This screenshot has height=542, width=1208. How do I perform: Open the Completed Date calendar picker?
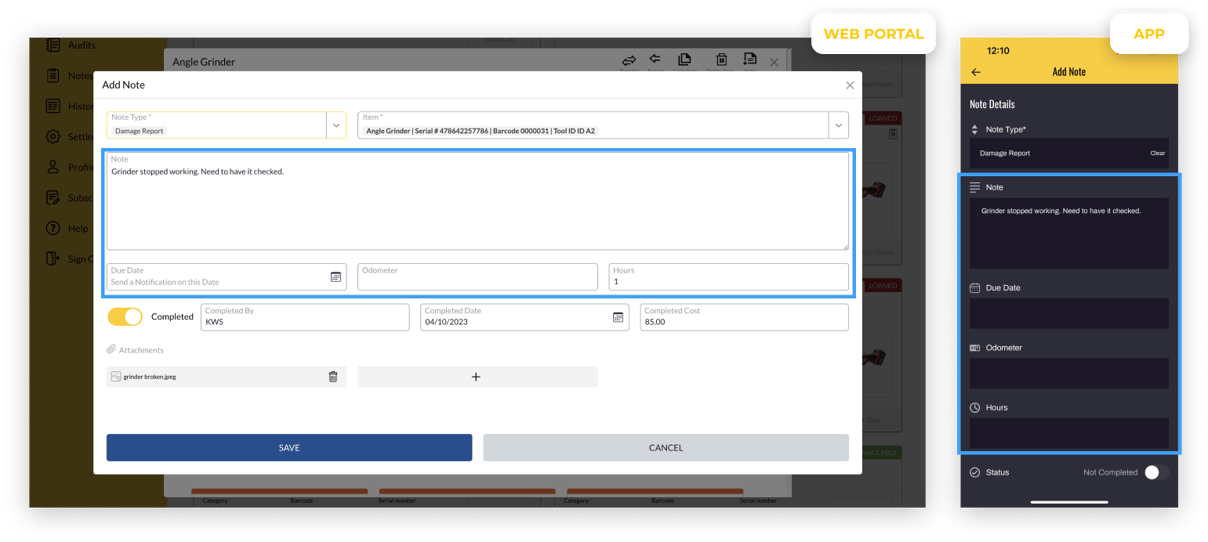[x=618, y=318]
